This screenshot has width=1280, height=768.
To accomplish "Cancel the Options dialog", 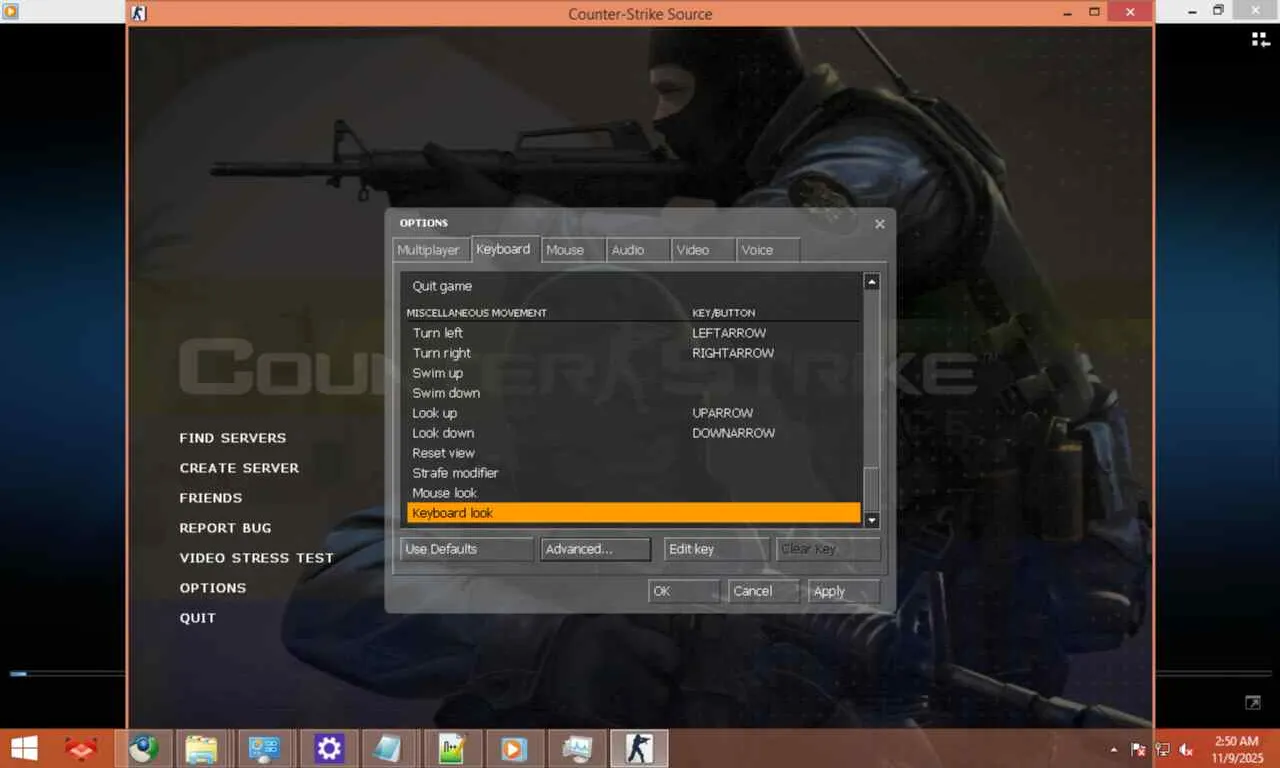I will 764,591.
